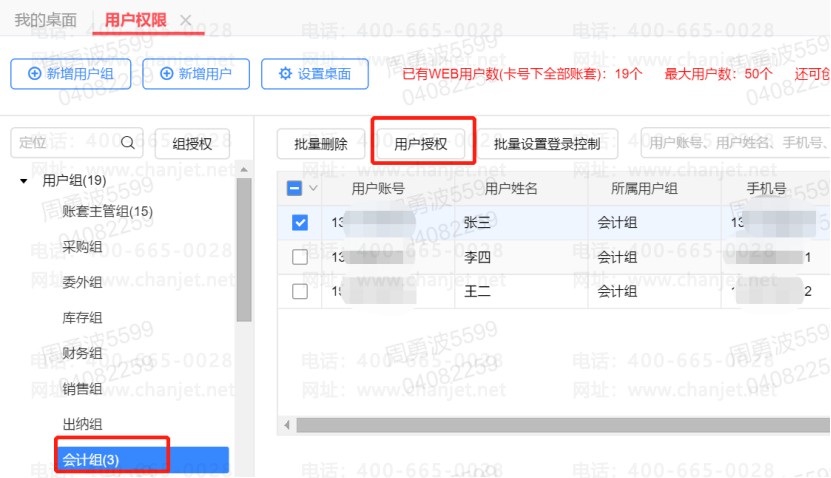
Task: Click the group tree vertical scrollbar thumb
Action: click(244, 250)
